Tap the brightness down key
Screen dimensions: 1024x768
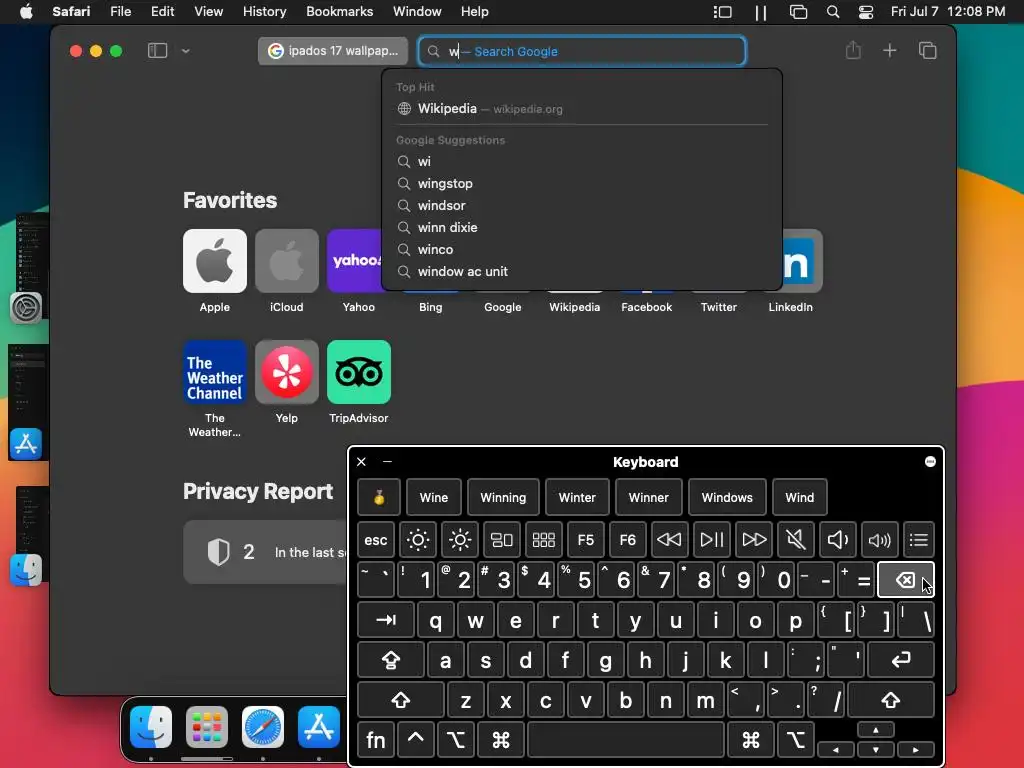pos(418,540)
